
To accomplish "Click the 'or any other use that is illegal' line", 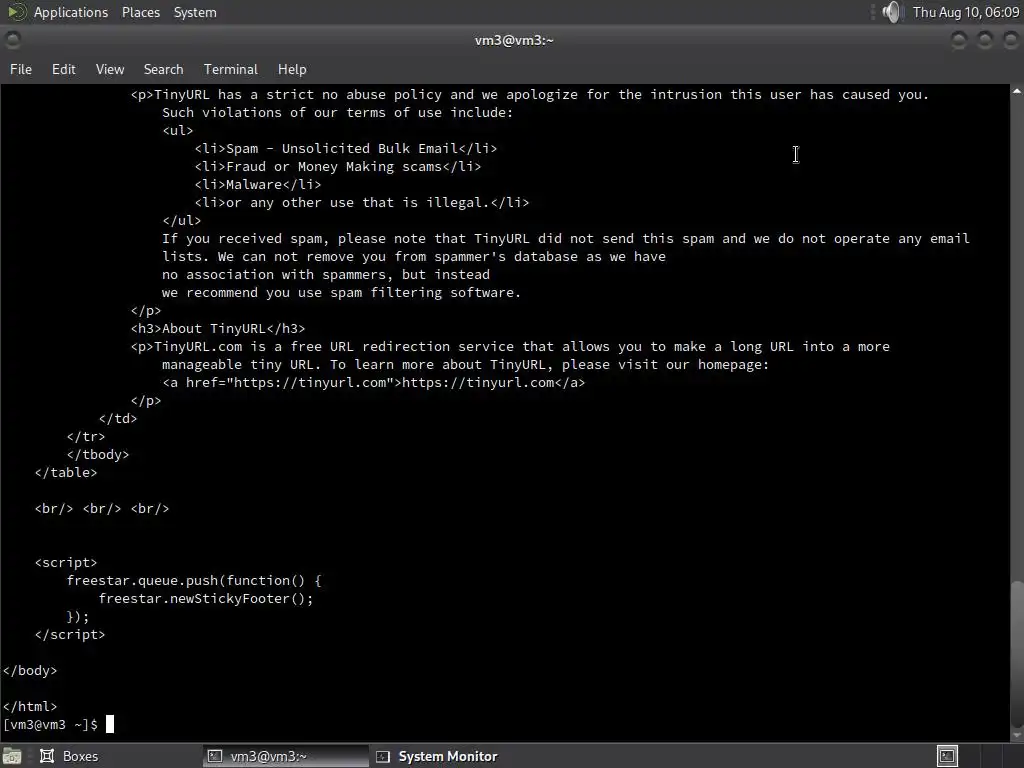I will click(361, 202).
